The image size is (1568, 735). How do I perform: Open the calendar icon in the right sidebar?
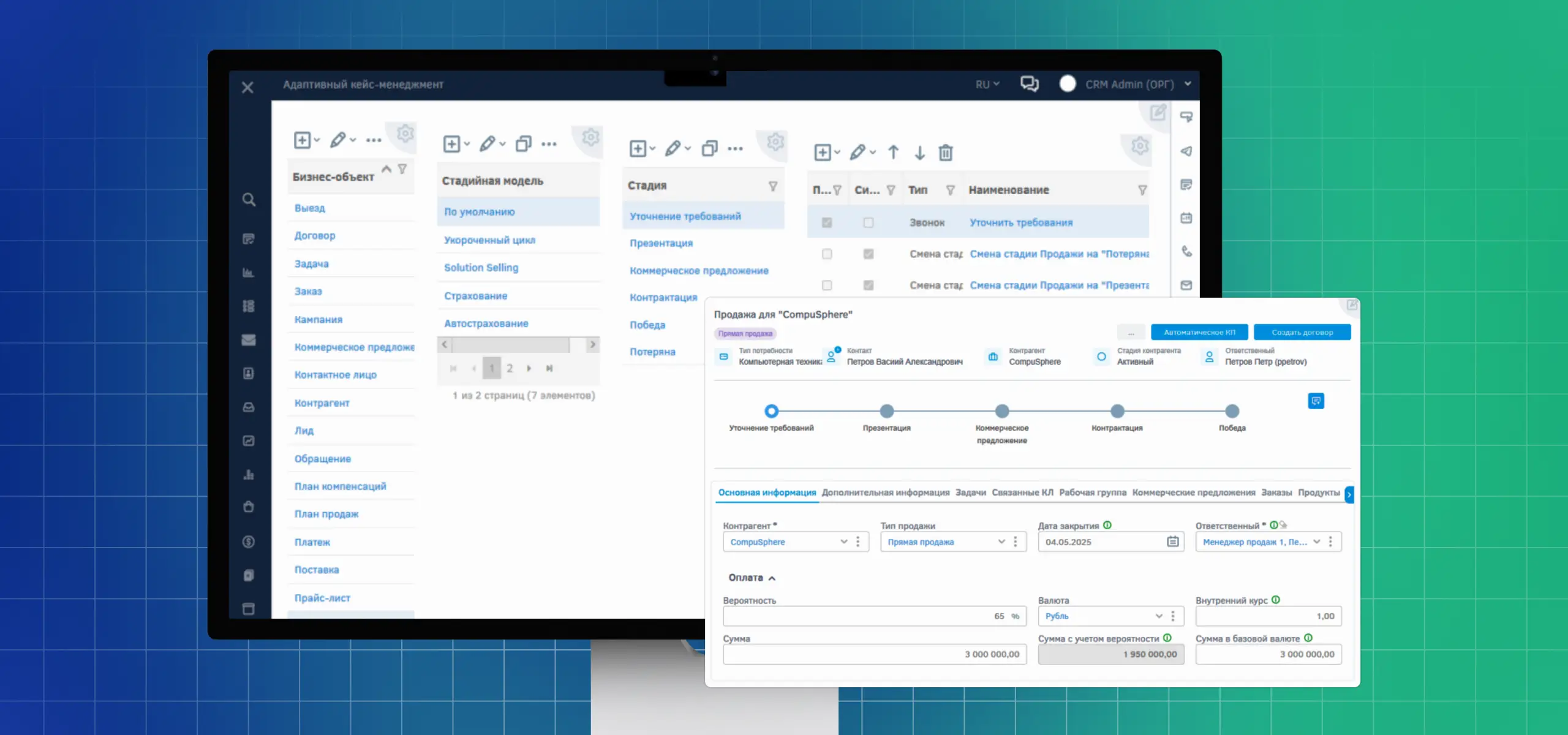point(1186,218)
